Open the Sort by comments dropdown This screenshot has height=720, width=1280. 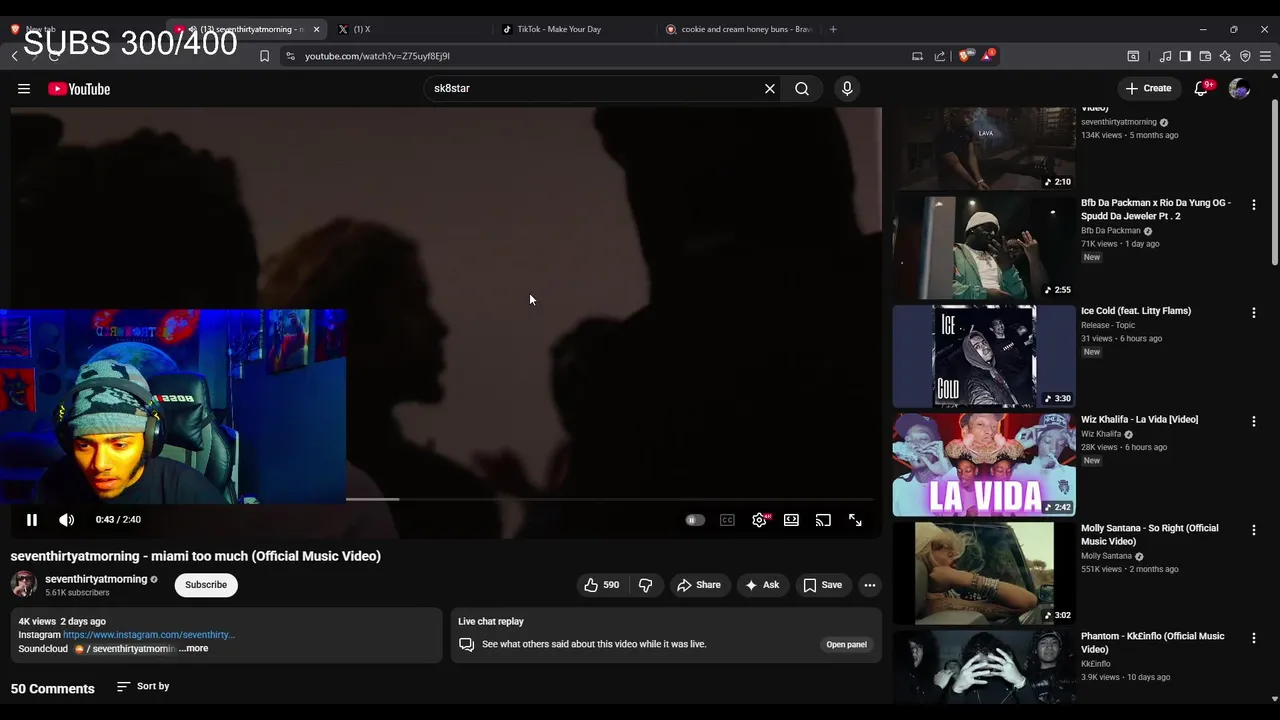coord(143,687)
